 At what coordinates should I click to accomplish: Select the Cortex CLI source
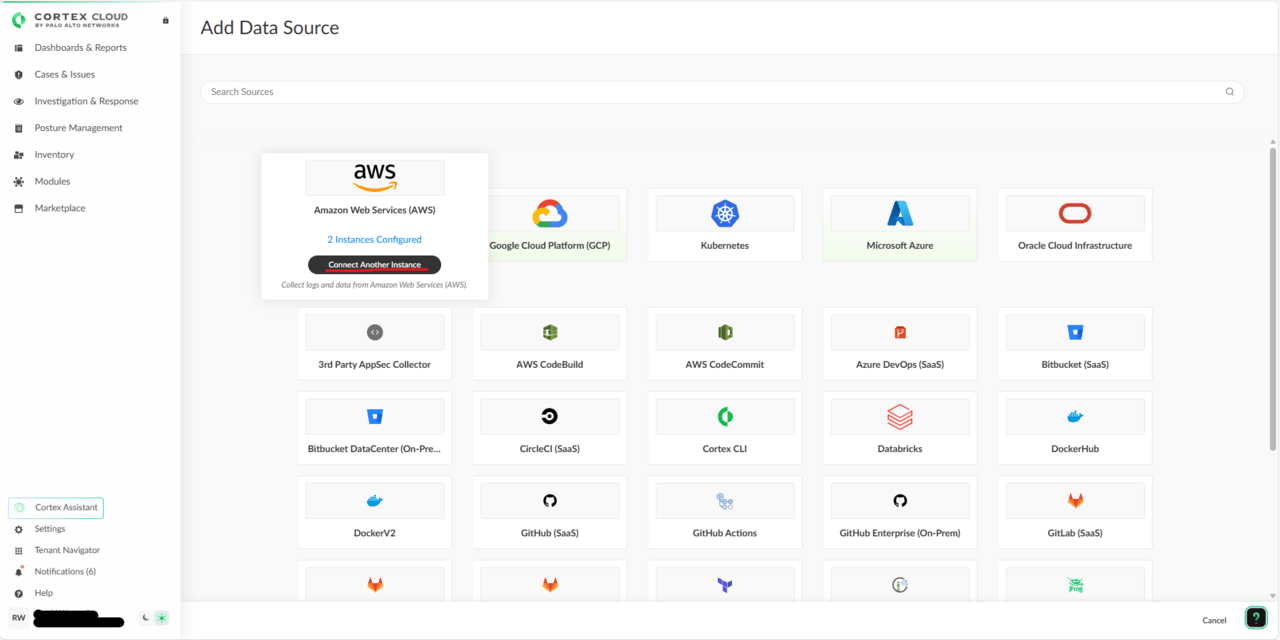725,428
